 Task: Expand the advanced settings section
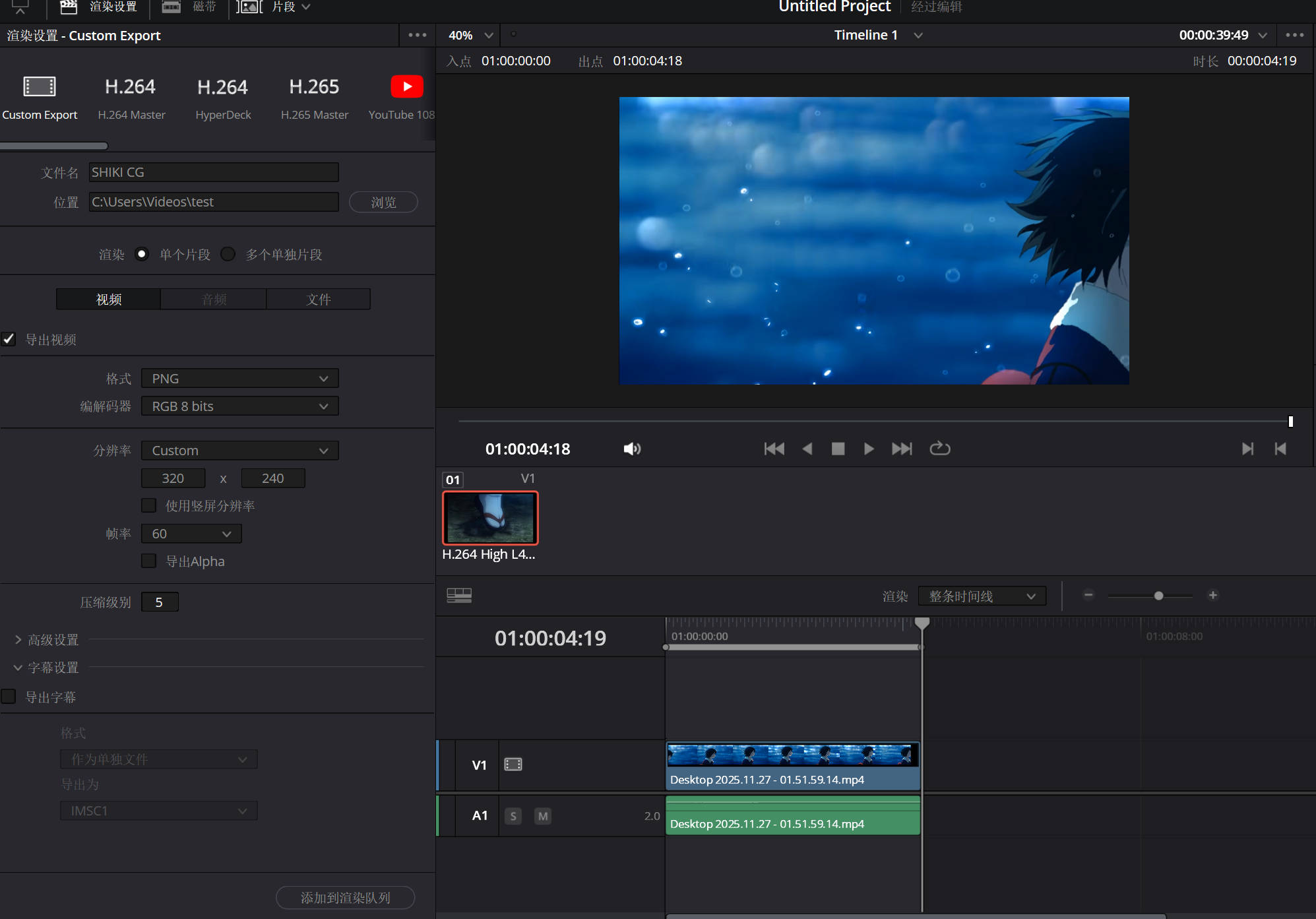(18, 640)
